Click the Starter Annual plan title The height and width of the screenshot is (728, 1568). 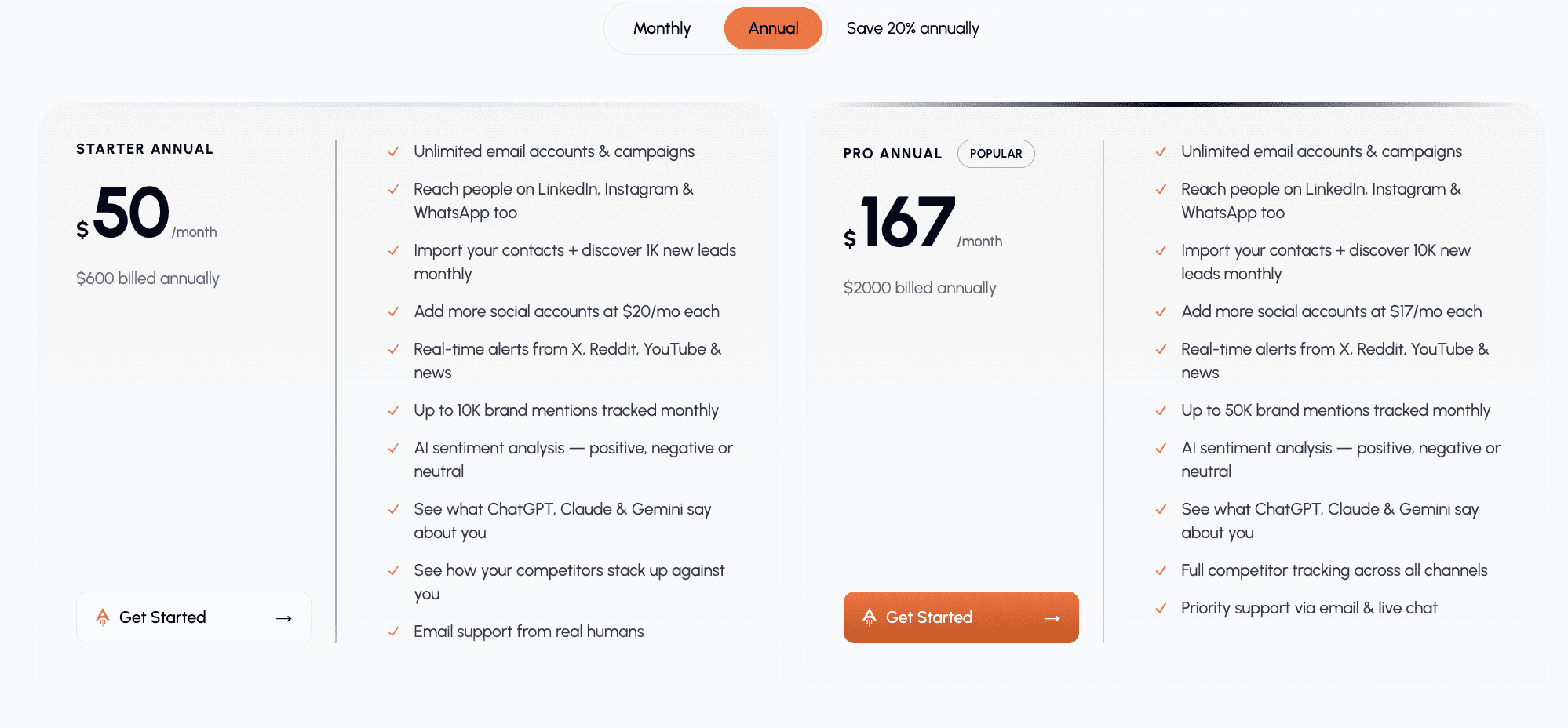pos(144,149)
